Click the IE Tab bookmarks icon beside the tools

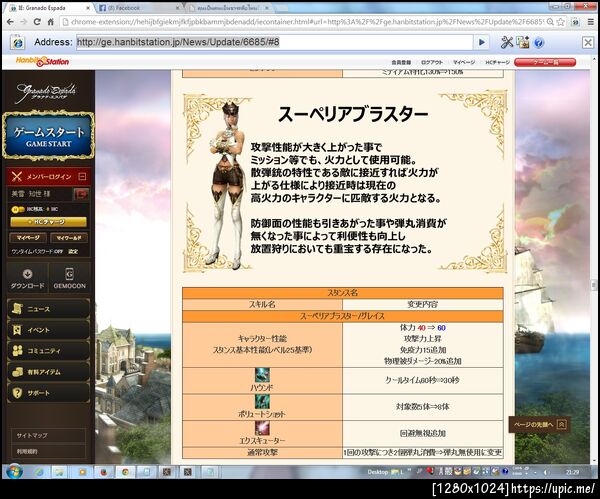[522, 42]
